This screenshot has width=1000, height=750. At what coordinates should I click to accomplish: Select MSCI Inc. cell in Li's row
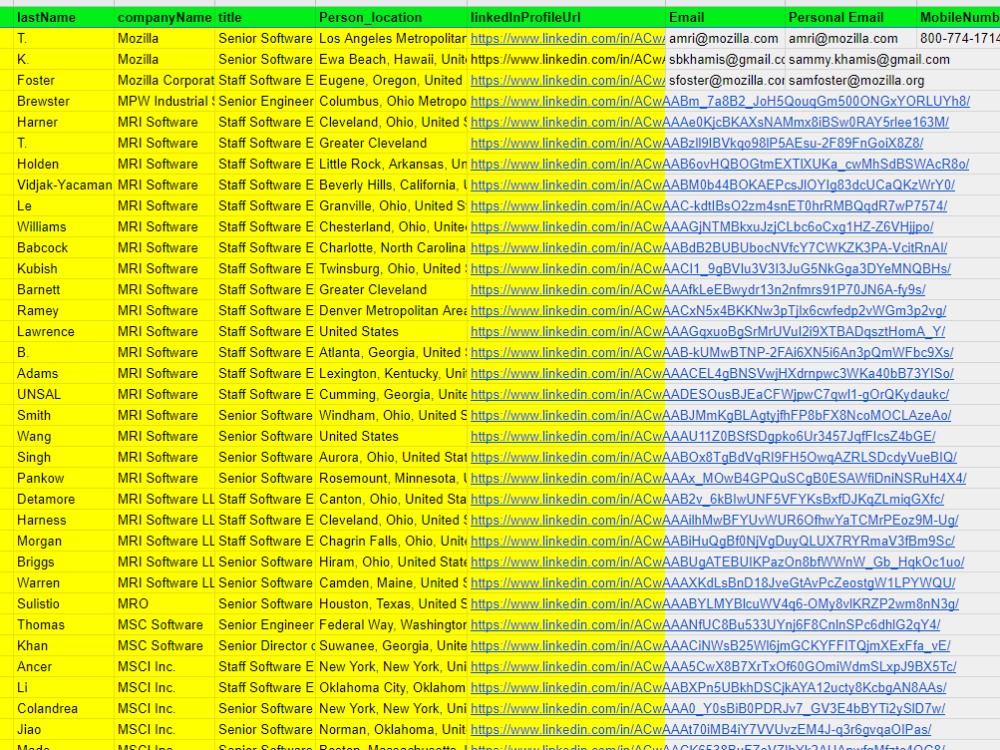coord(165,688)
